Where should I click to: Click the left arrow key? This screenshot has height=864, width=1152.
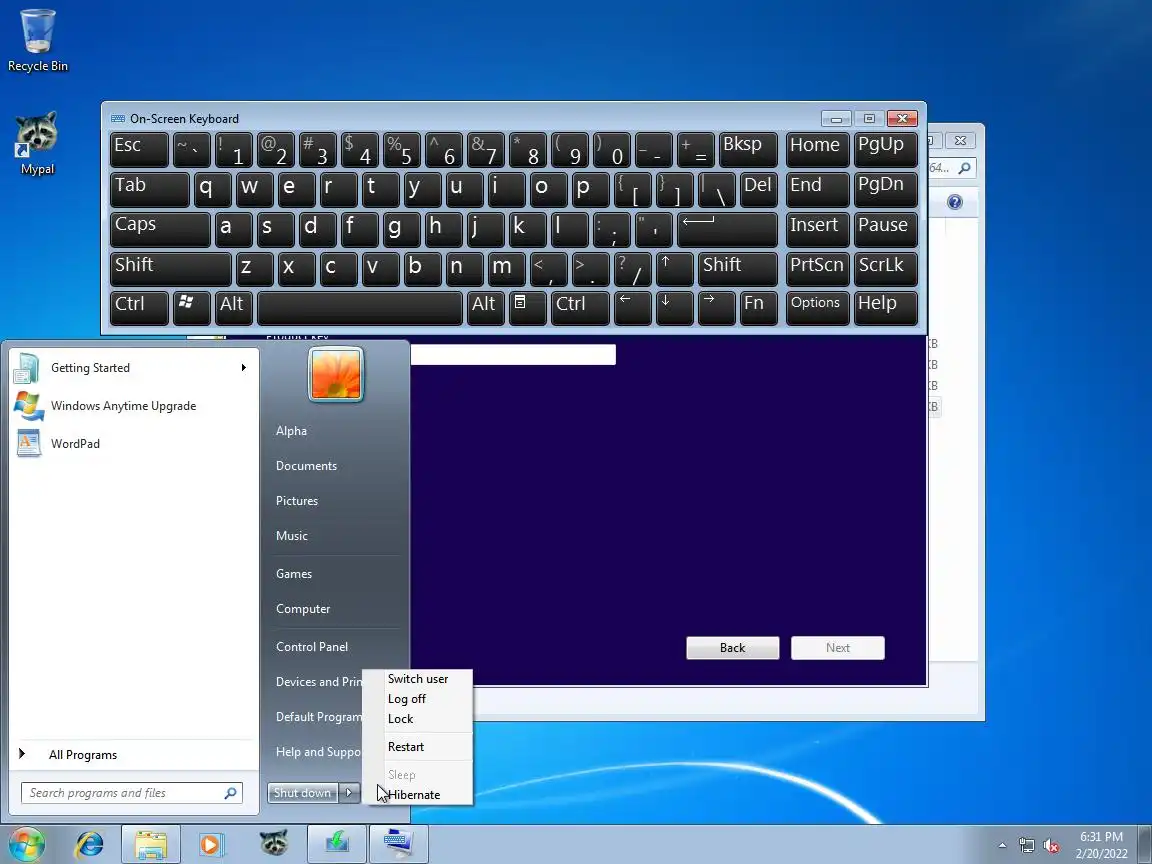633,308
